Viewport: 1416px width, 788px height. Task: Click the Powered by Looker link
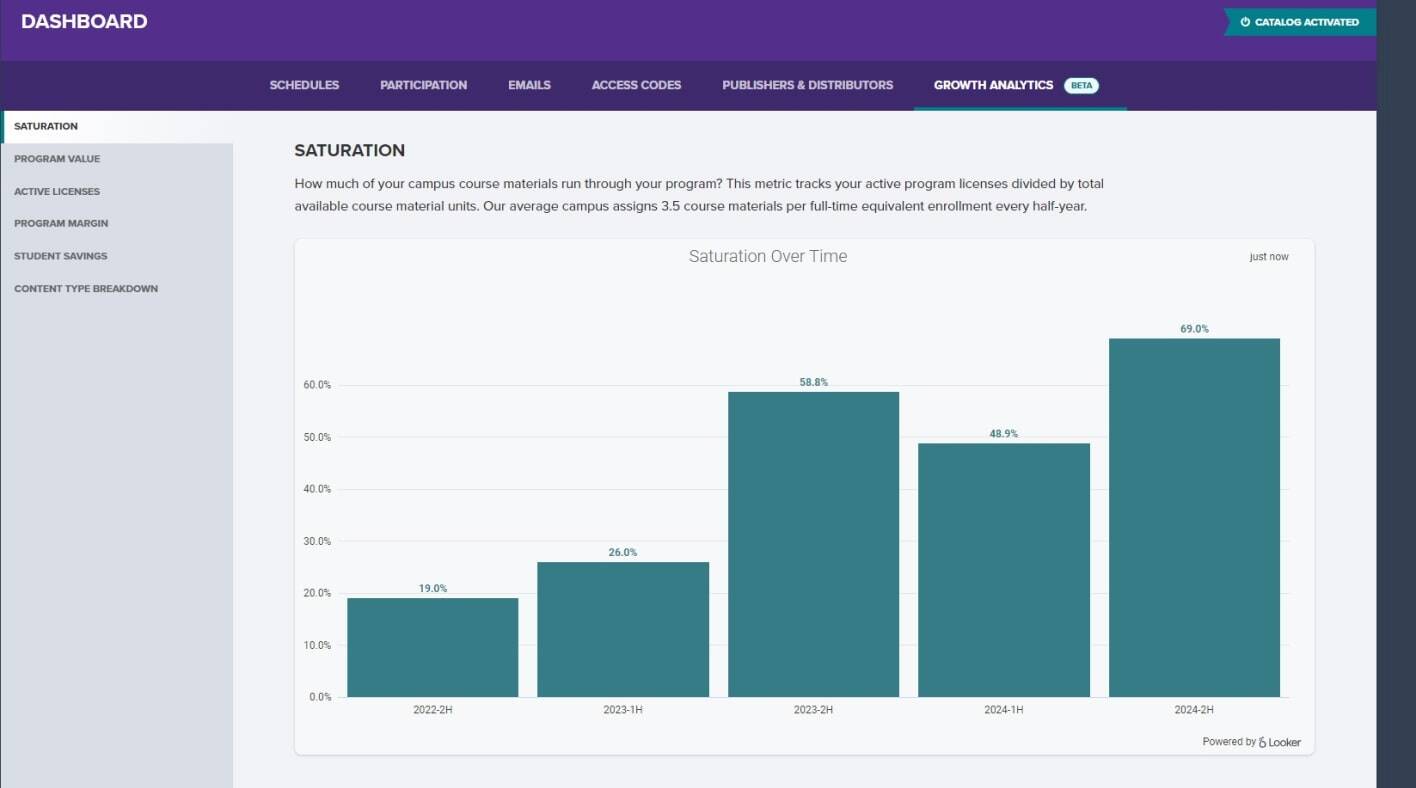(1251, 742)
